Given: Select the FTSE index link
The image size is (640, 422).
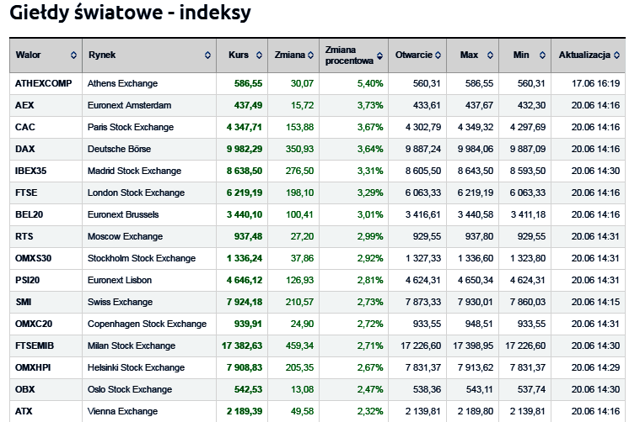Looking at the screenshot, I should pyautogui.click(x=27, y=193).
